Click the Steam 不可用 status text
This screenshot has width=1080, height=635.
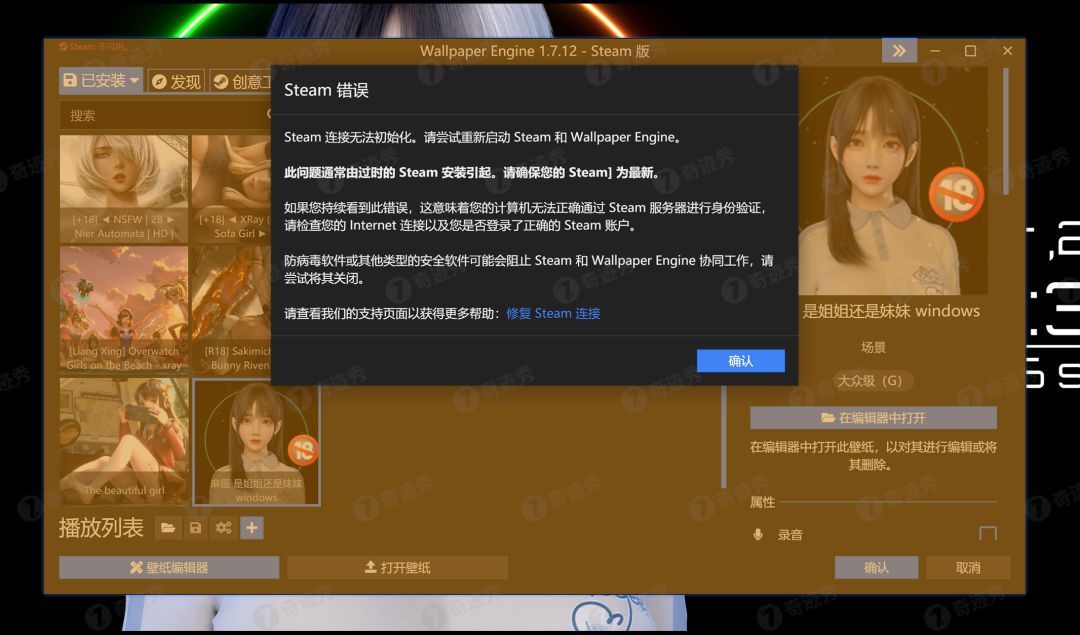(93, 47)
